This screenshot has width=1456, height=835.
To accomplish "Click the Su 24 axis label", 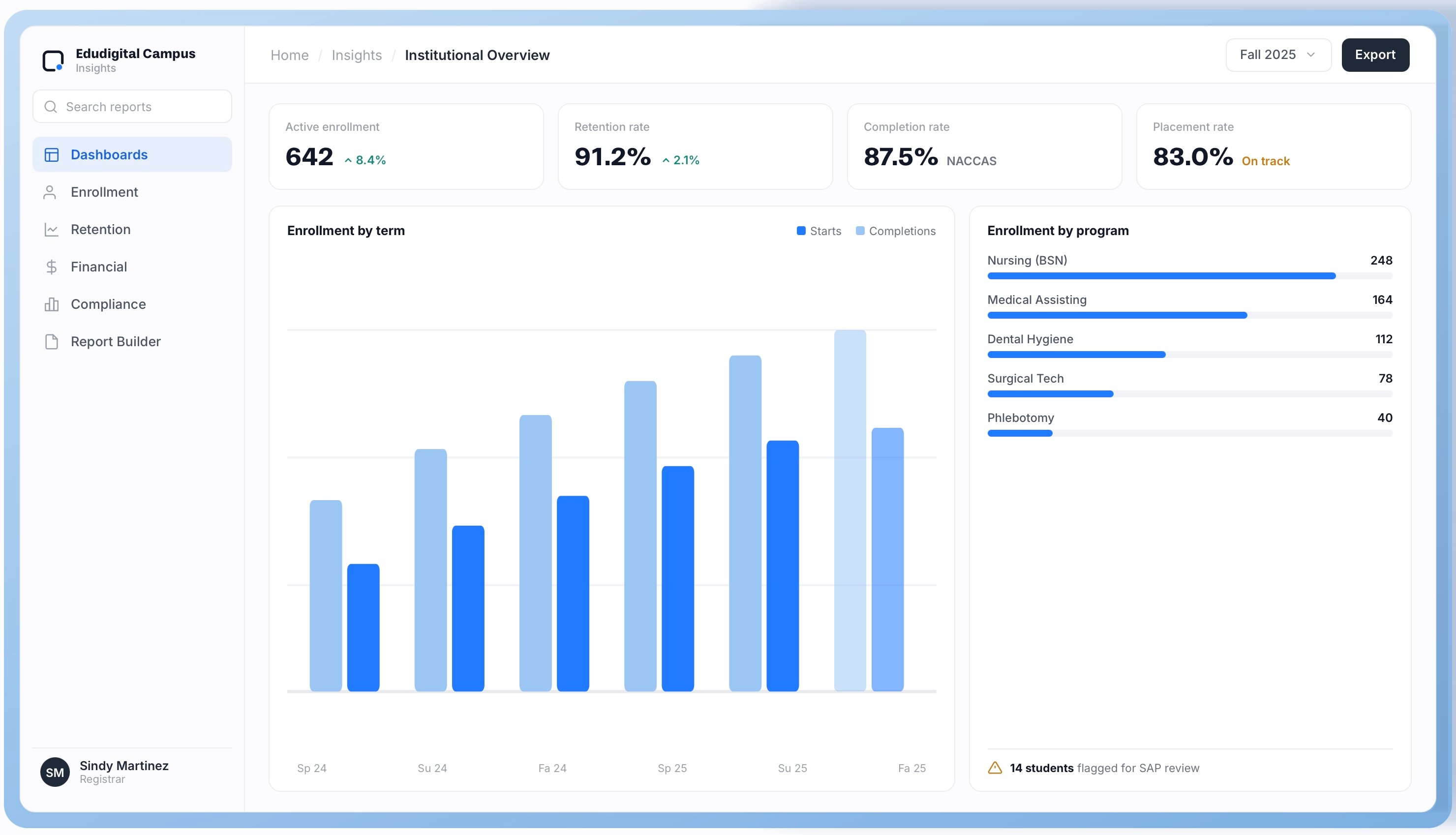I will tap(432, 768).
